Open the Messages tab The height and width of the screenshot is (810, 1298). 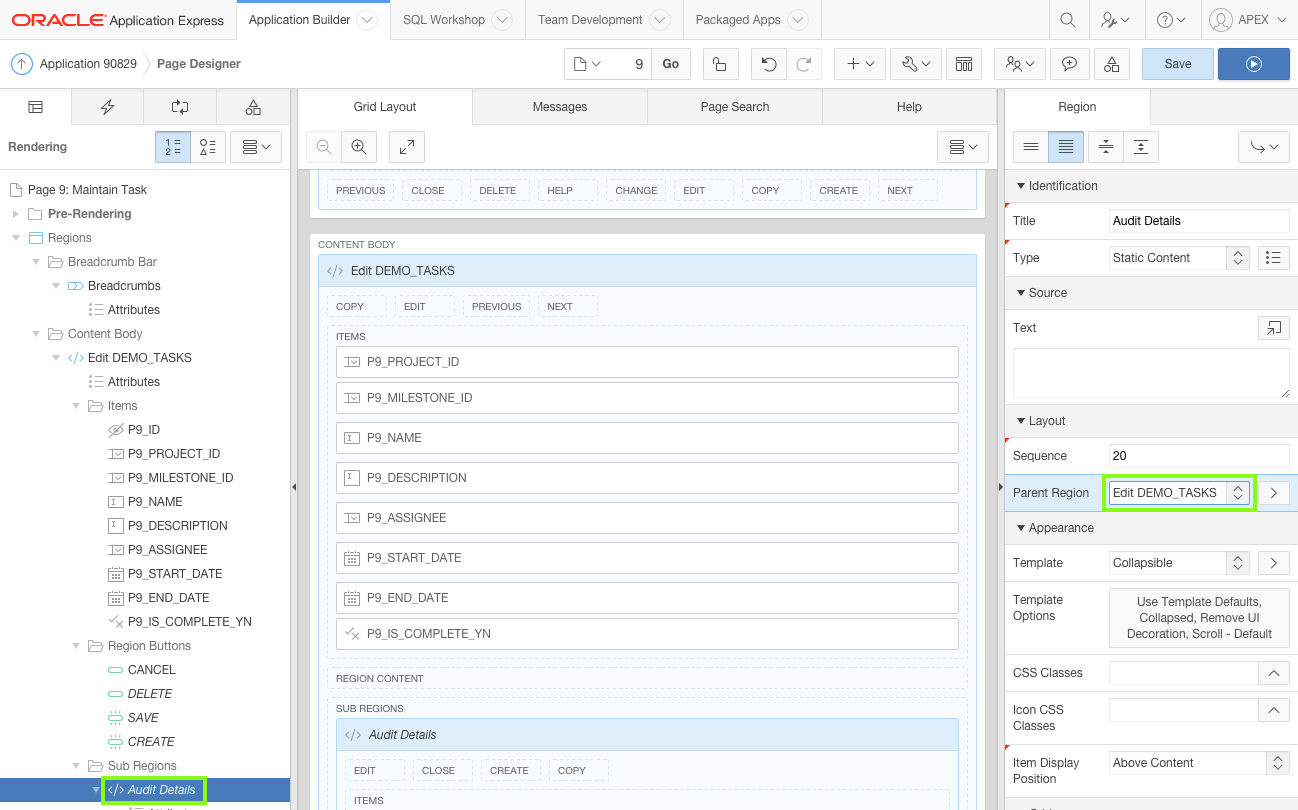click(559, 106)
